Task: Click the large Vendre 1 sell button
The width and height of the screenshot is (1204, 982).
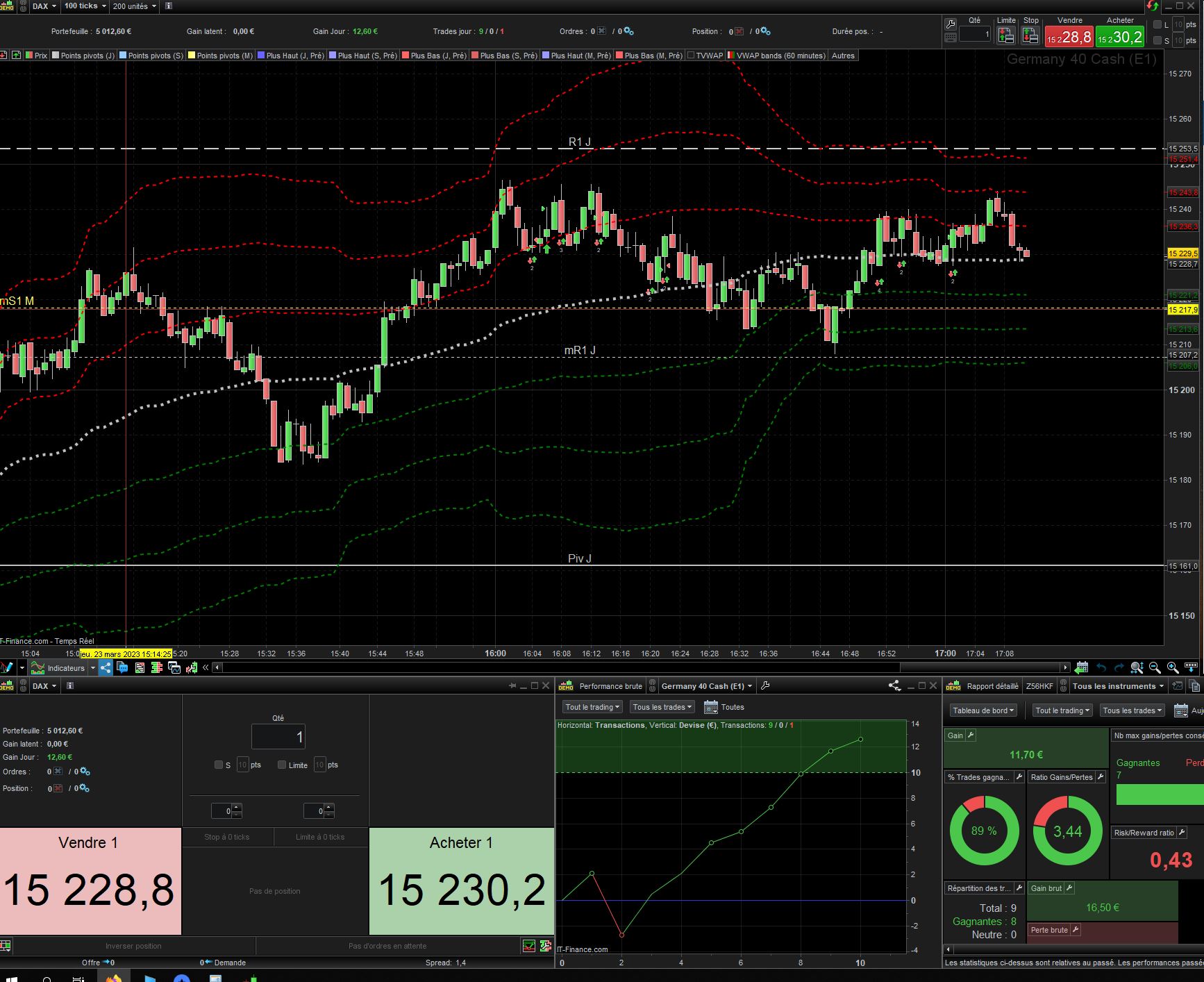Action: click(x=90, y=881)
